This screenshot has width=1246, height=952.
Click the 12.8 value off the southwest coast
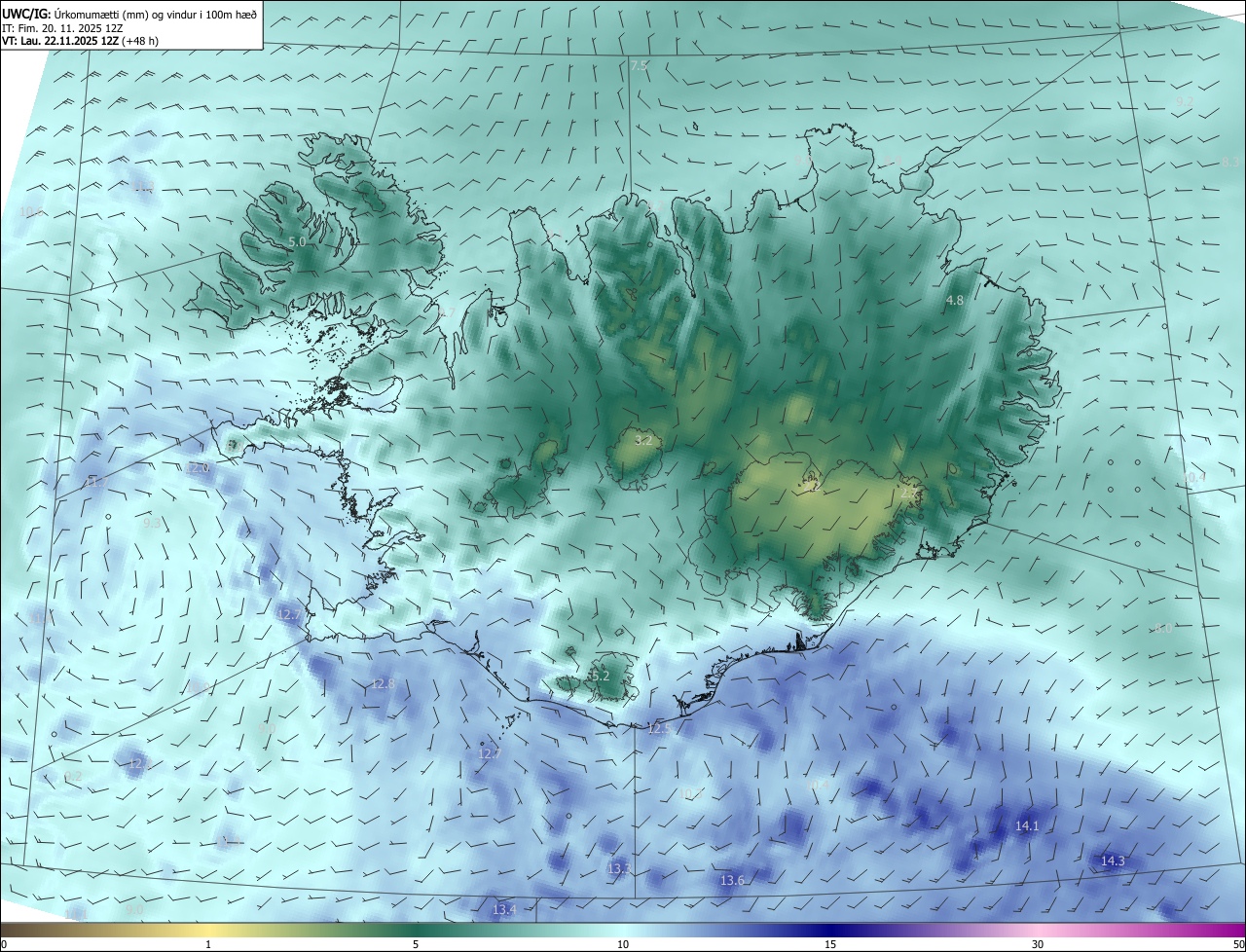384,684
